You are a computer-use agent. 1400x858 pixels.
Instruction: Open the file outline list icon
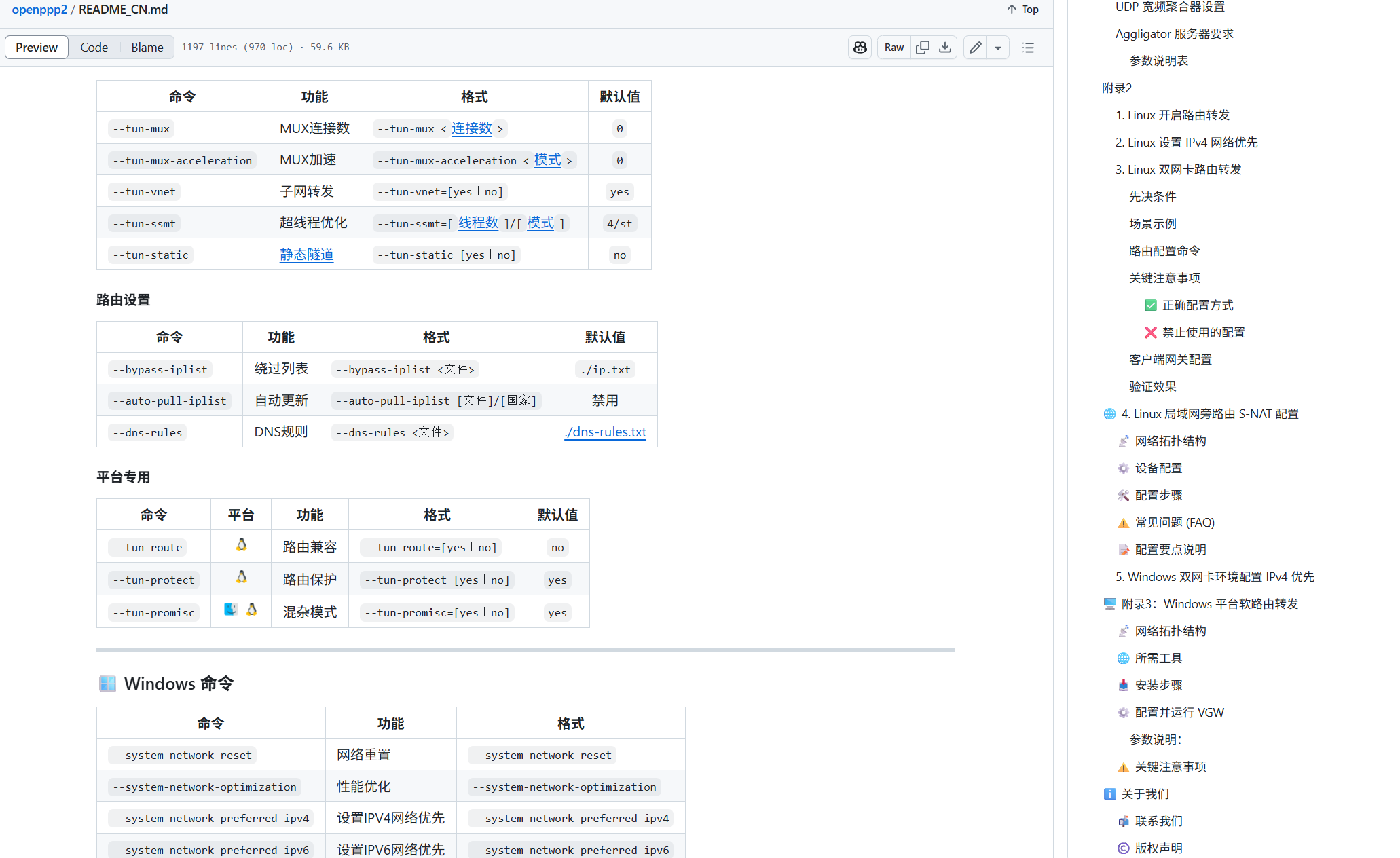click(x=1028, y=47)
